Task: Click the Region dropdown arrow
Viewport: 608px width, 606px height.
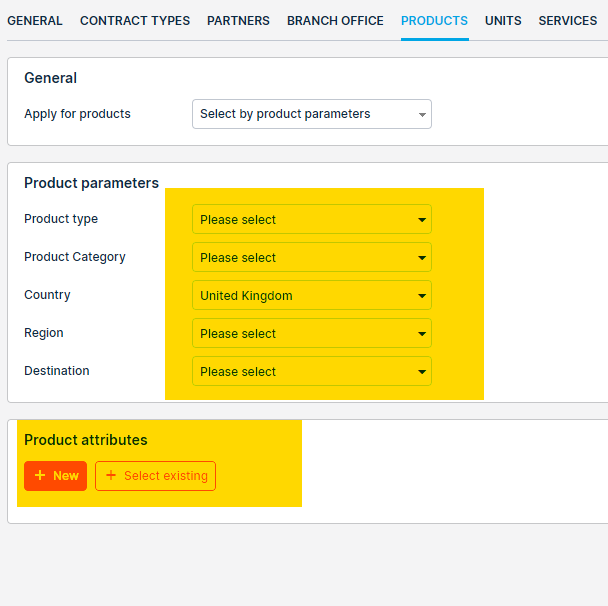Action: click(422, 334)
